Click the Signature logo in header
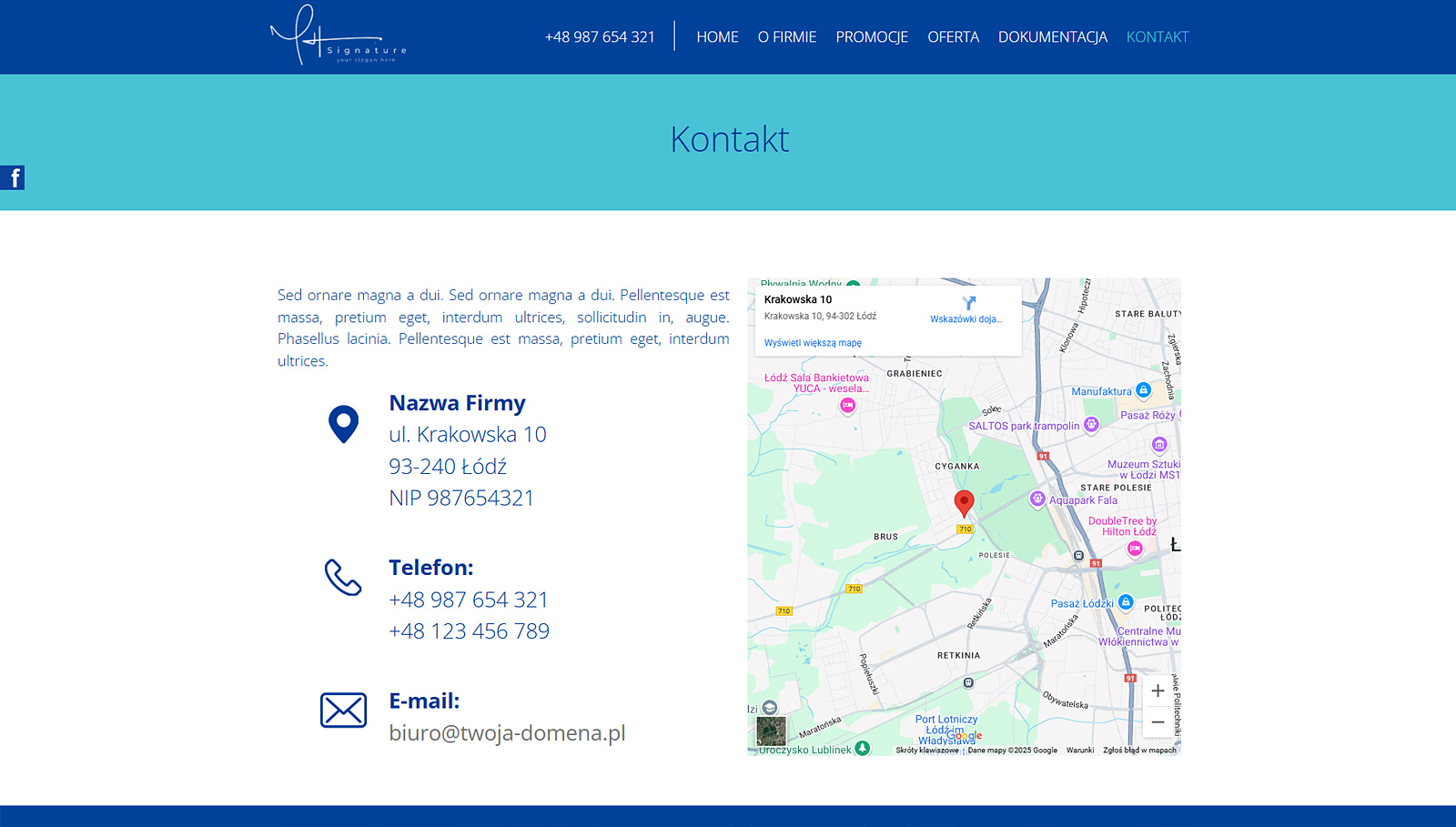The width and height of the screenshot is (1456, 827). [x=338, y=36]
